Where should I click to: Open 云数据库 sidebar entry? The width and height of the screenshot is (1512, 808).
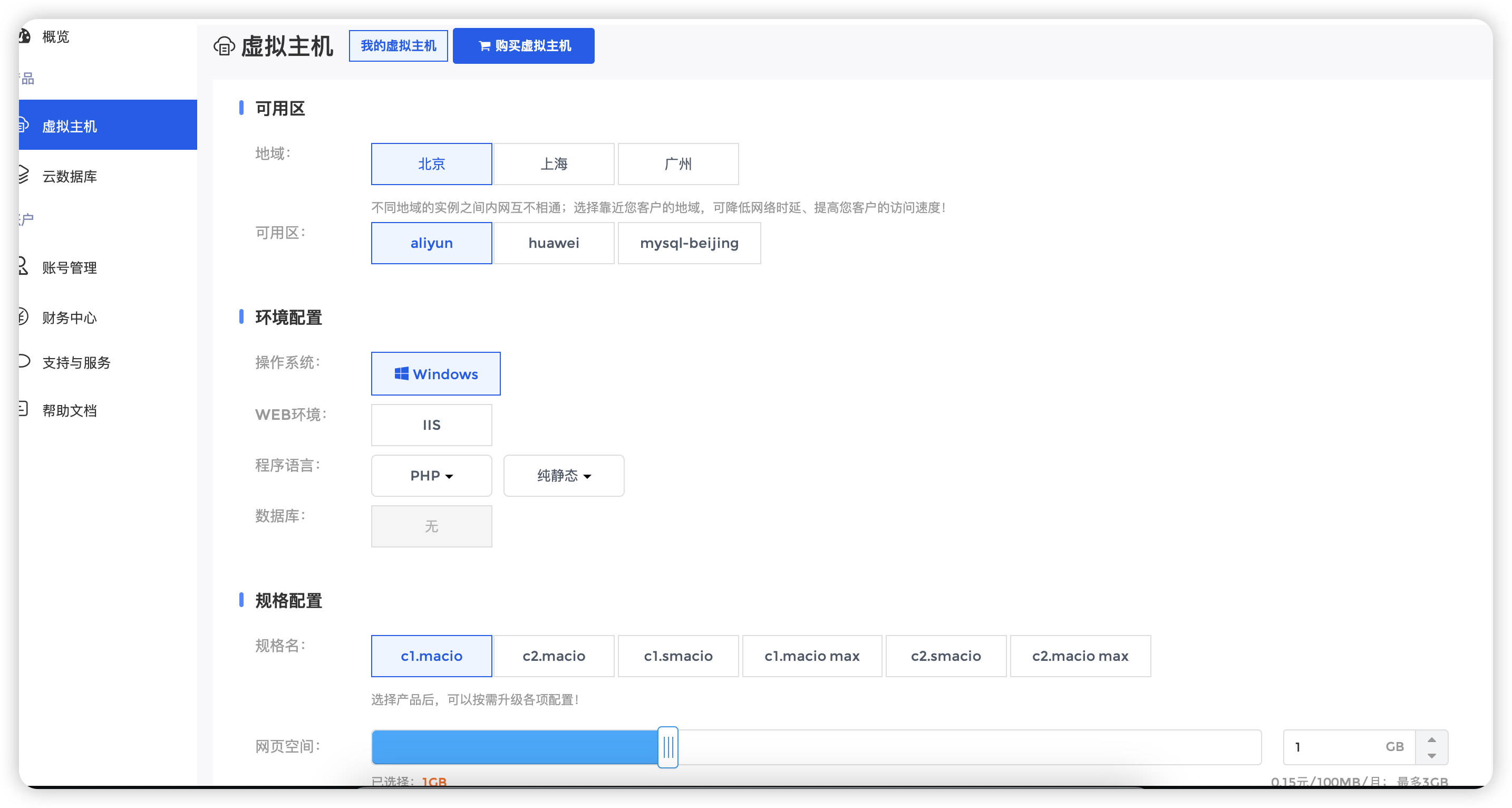click(69, 176)
